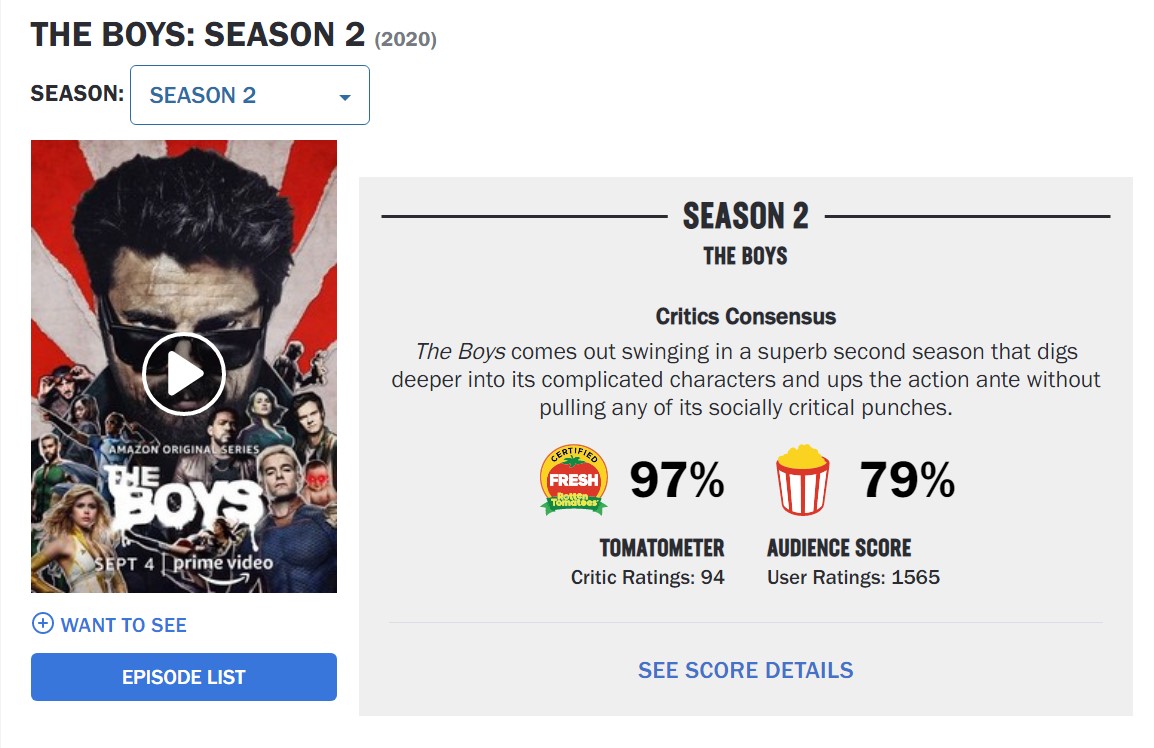Click the plus icon beside Want to See
This screenshot has width=1154, height=748.
[x=43, y=624]
